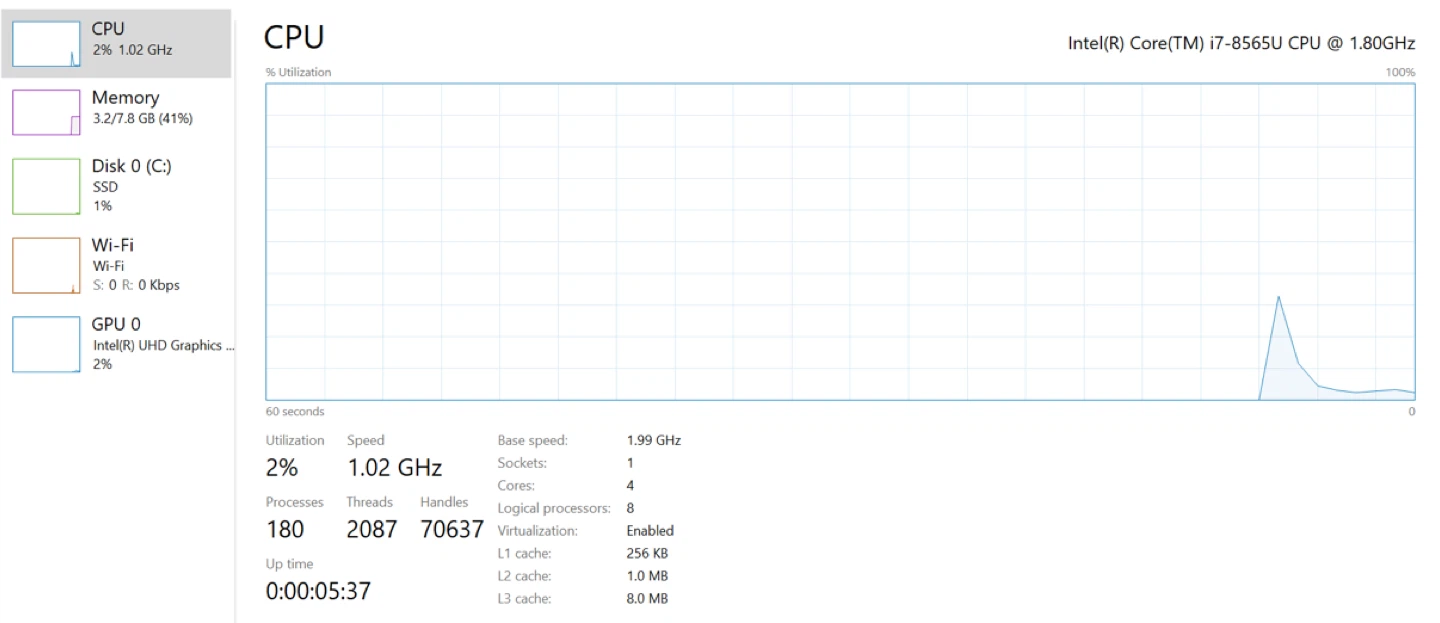This screenshot has height=623, width=1440.
Task: Click the Cores value 4
Action: pos(630,485)
